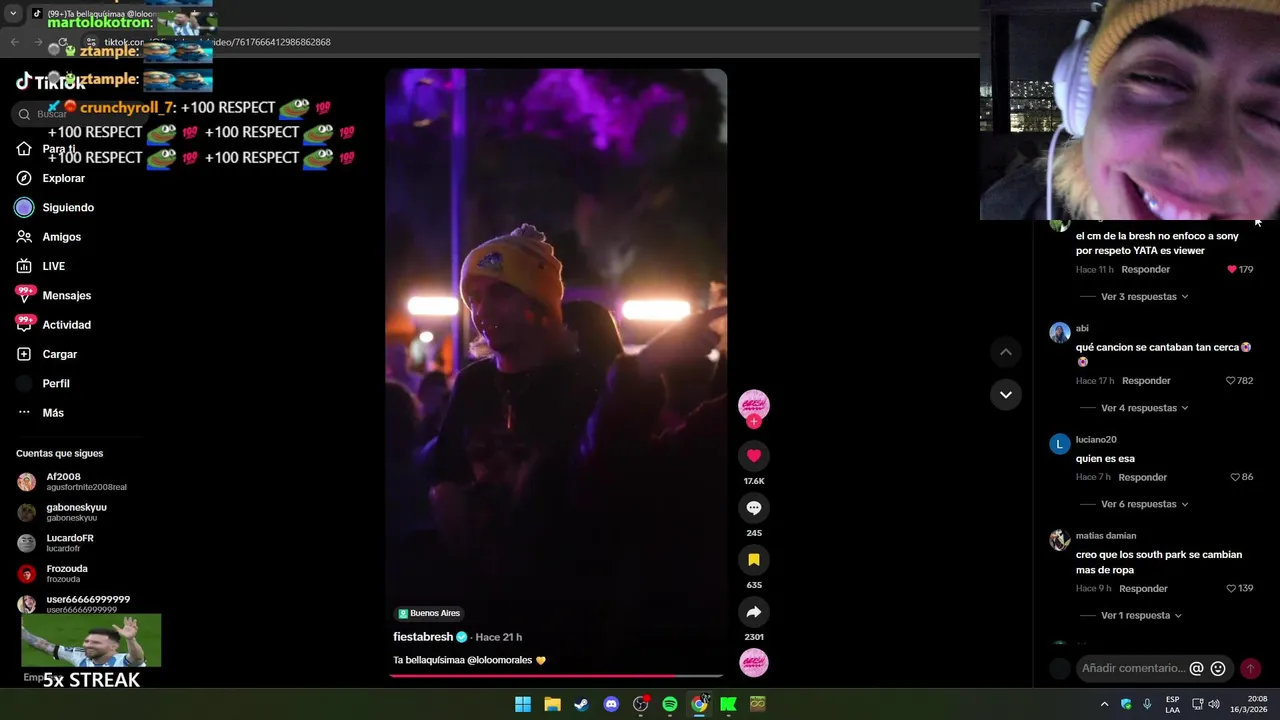The image size is (1280, 720).
Task: Open the Windows Start menu
Action: [523, 704]
